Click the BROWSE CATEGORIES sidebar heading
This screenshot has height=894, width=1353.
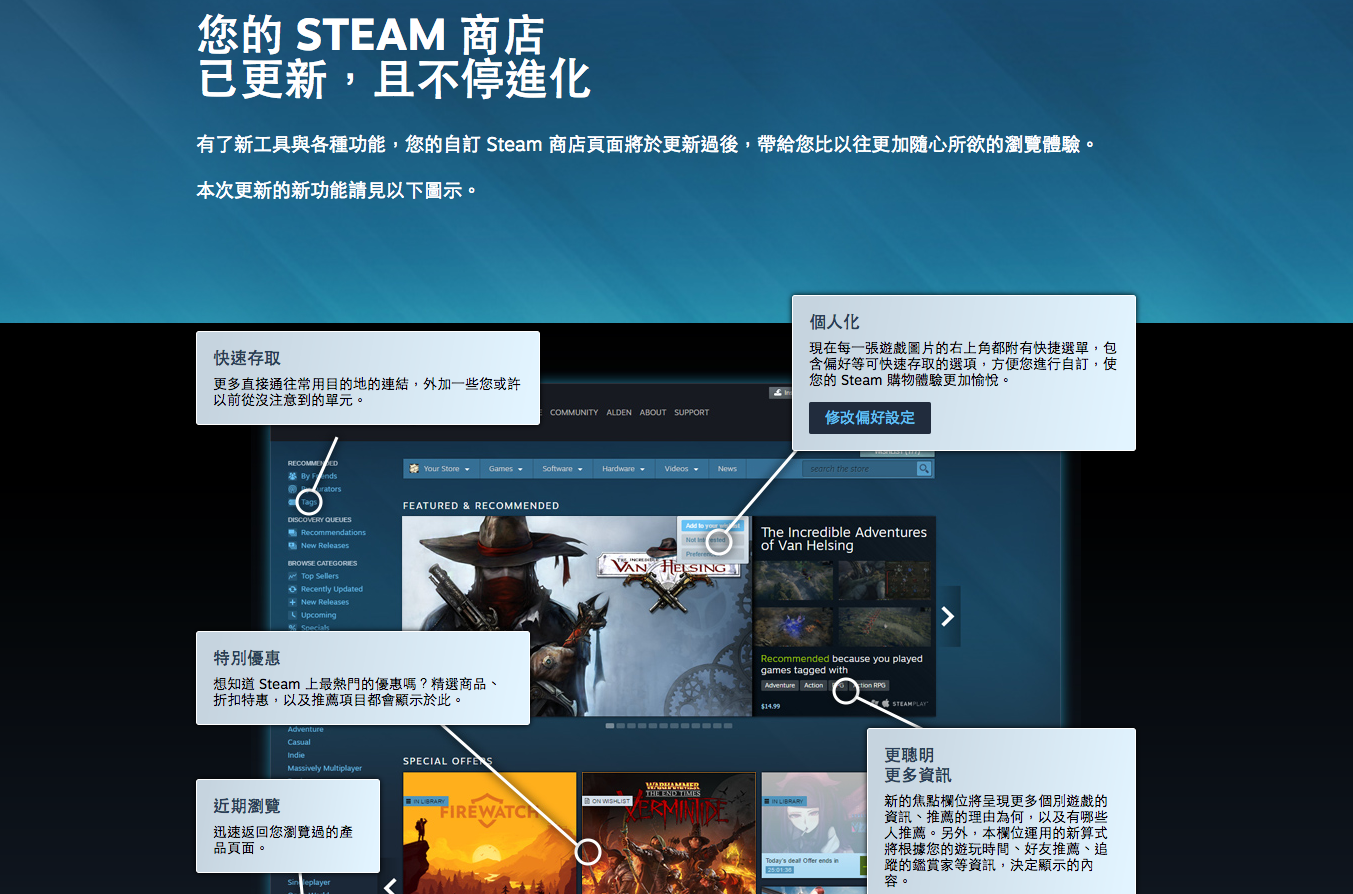[322, 563]
